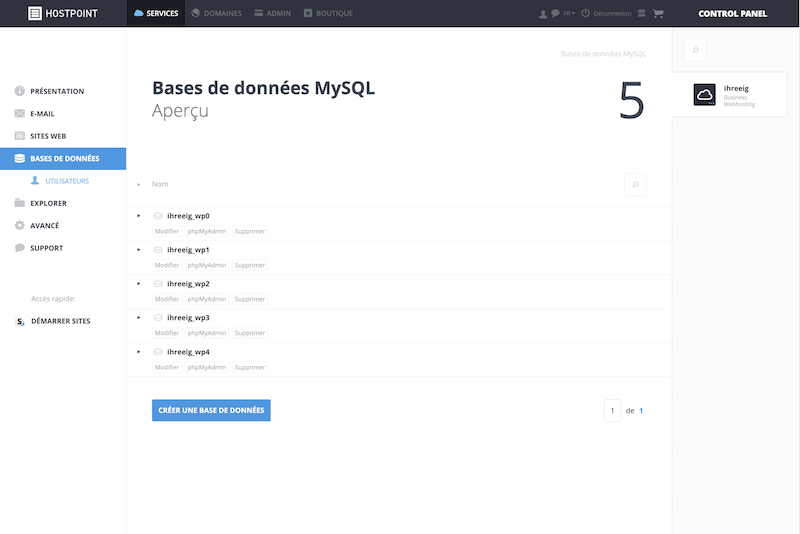Click the top-right search box
The width and height of the screenshot is (800, 534).
(695, 50)
